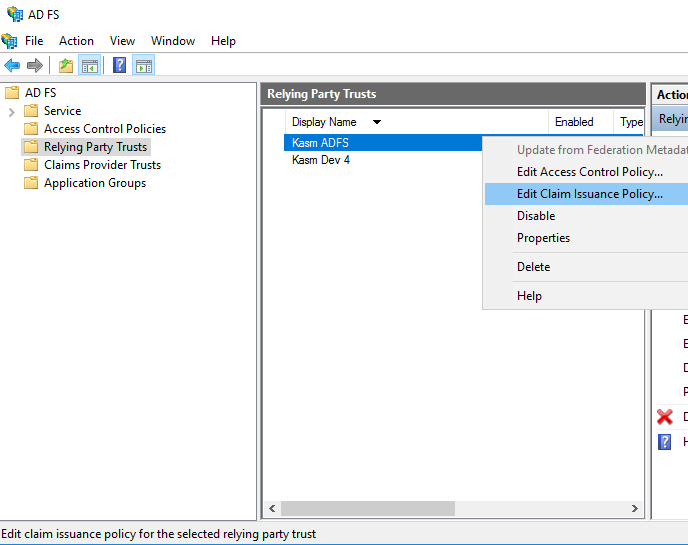Click the Forward arrow toolbar icon

tap(35, 66)
